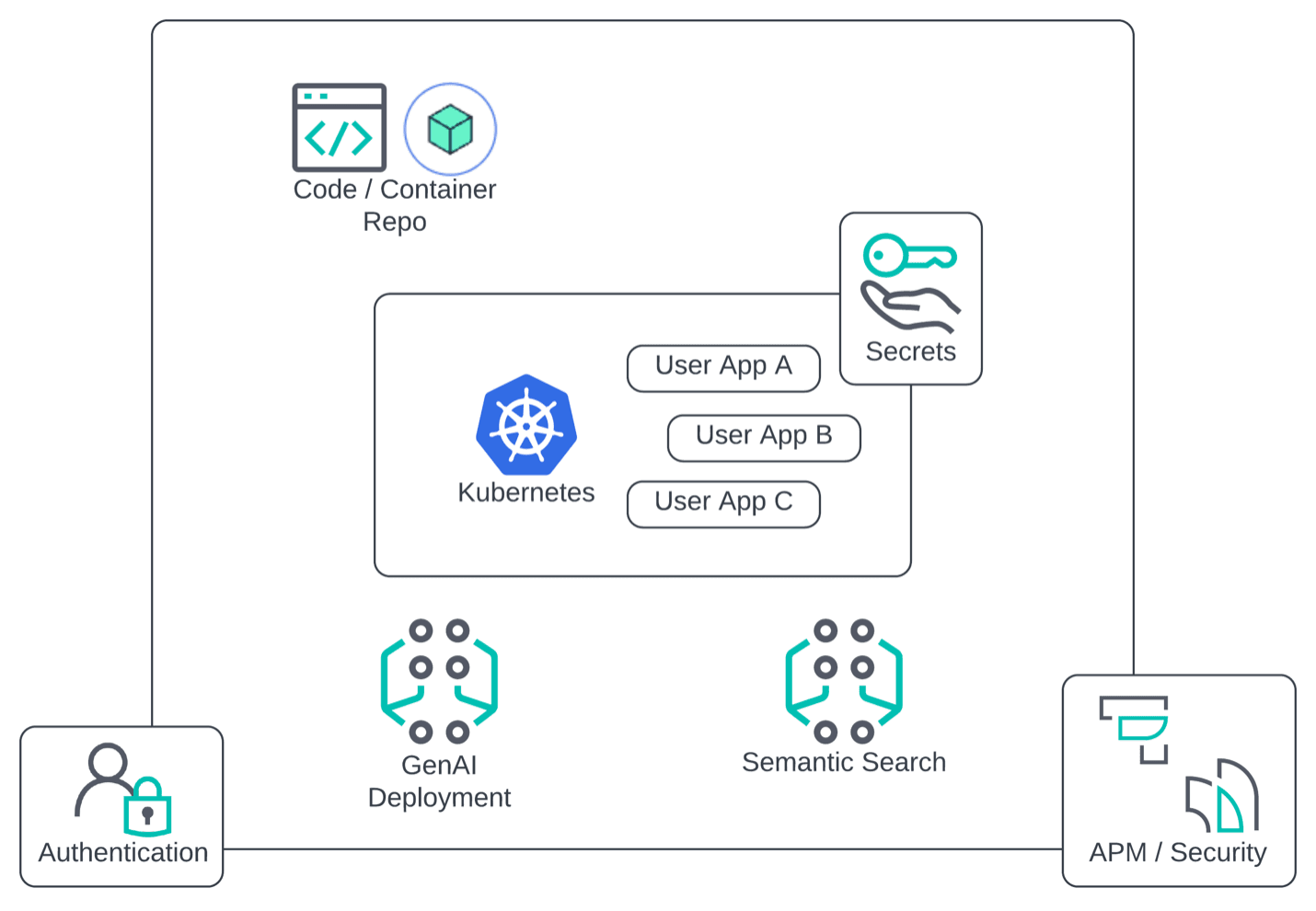Select the Secrets text label

[910, 352]
